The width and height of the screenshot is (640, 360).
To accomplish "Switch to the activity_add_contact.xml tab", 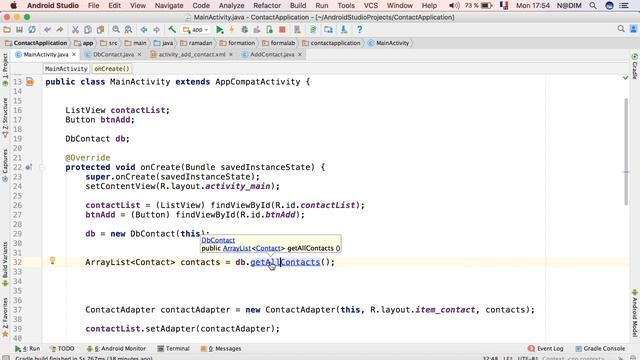I will pos(191,54).
